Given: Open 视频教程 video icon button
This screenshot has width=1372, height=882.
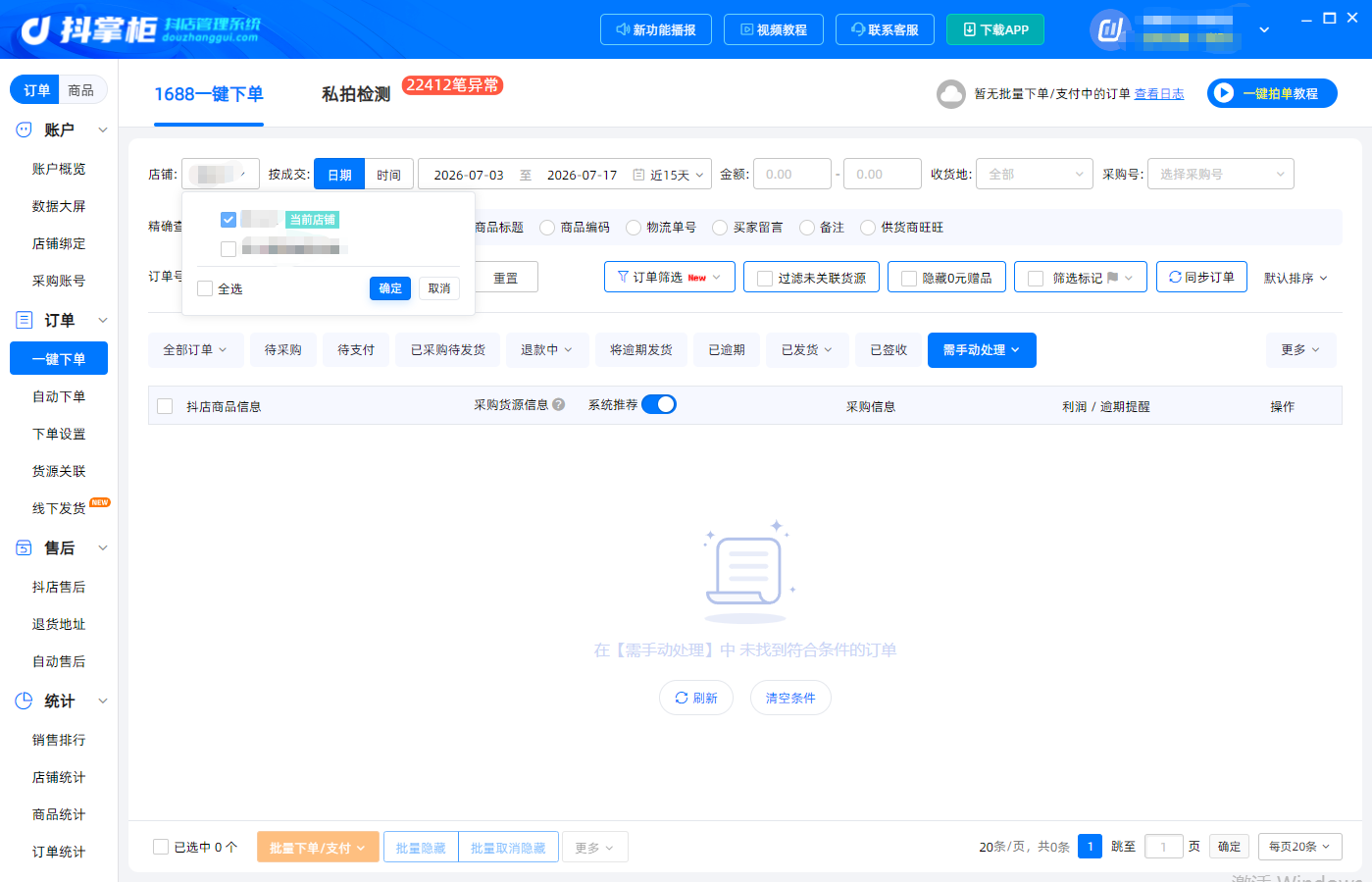Looking at the screenshot, I should [x=746, y=29].
